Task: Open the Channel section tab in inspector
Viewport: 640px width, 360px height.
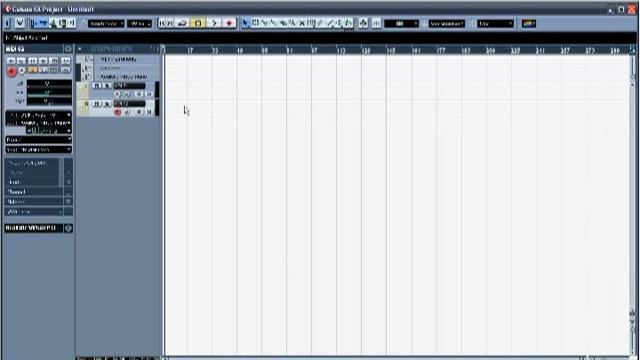Action: click(34, 192)
